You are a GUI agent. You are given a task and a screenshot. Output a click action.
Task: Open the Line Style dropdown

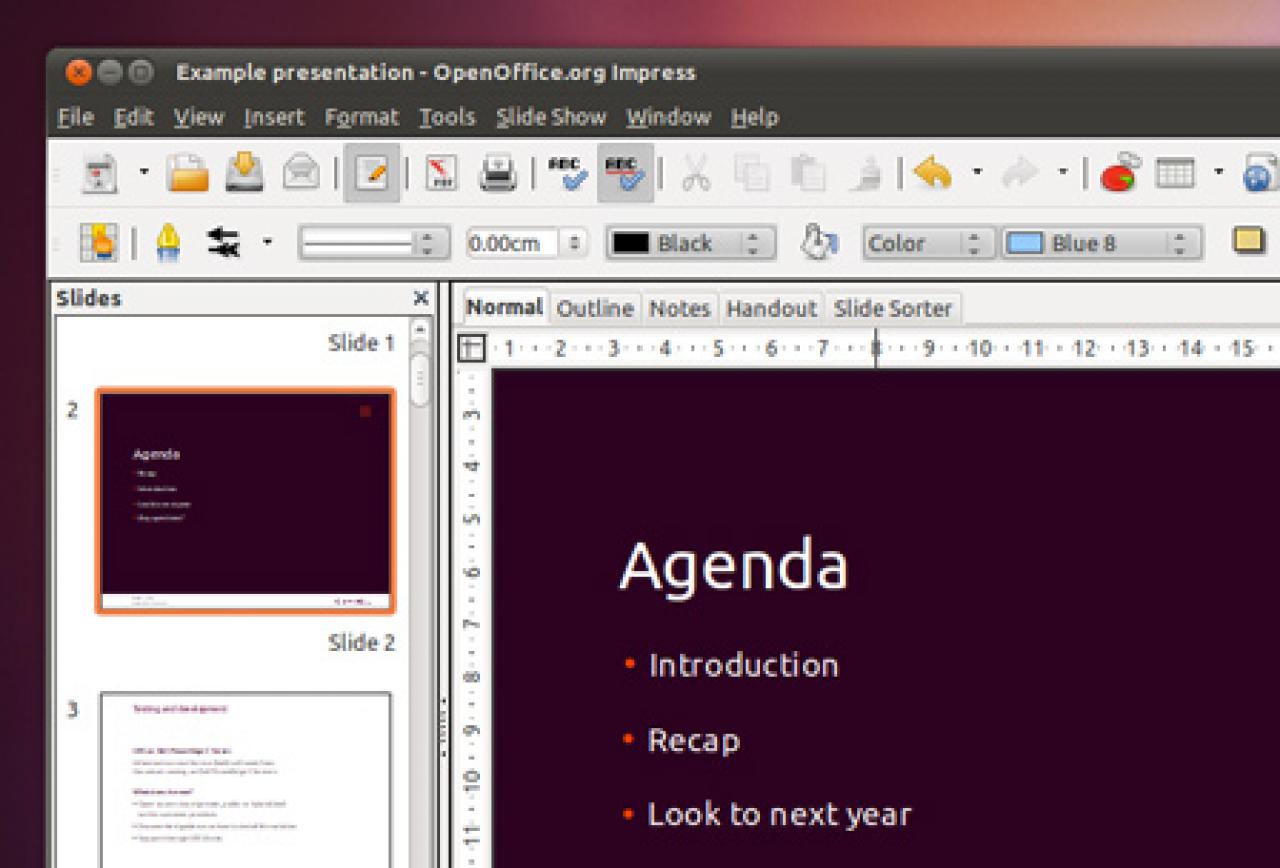pyautogui.click(x=374, y=243)
